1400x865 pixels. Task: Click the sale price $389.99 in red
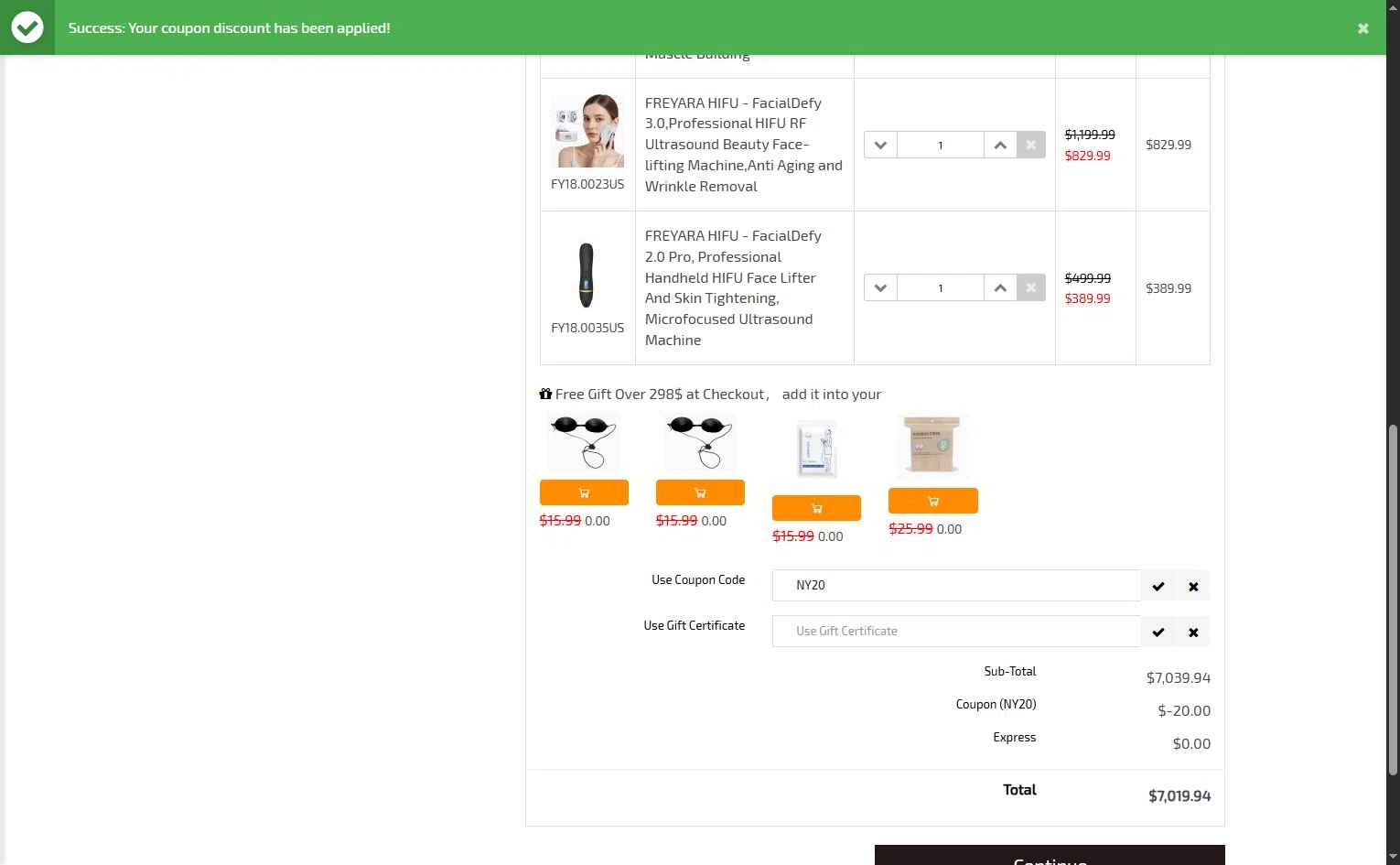point(1088,298)
